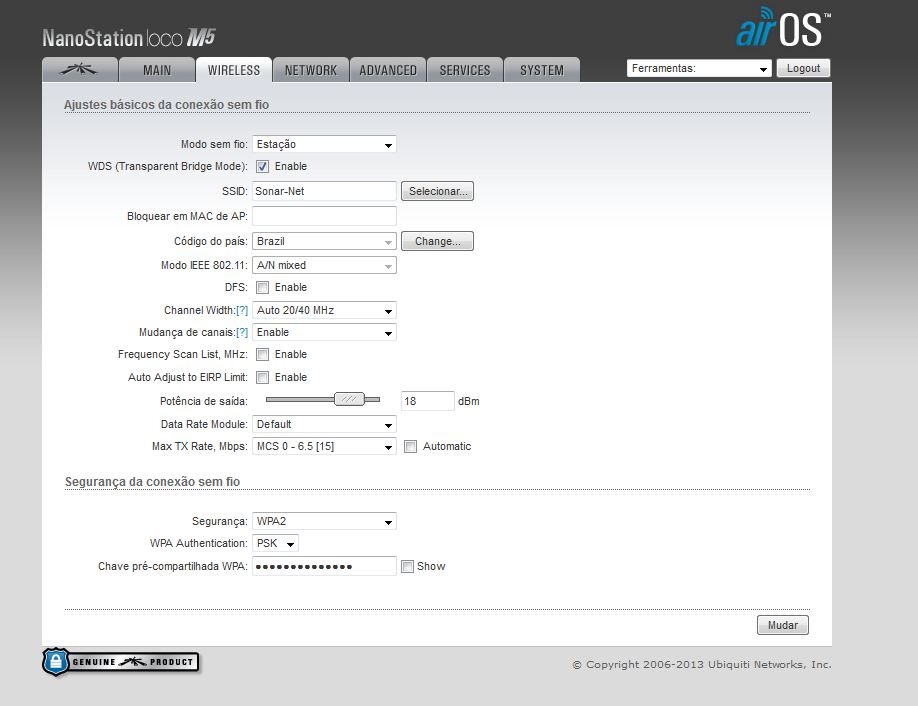The image size is (918, 706).
Task: Open the Segurança dropdown
Action: tap(324, 521)
